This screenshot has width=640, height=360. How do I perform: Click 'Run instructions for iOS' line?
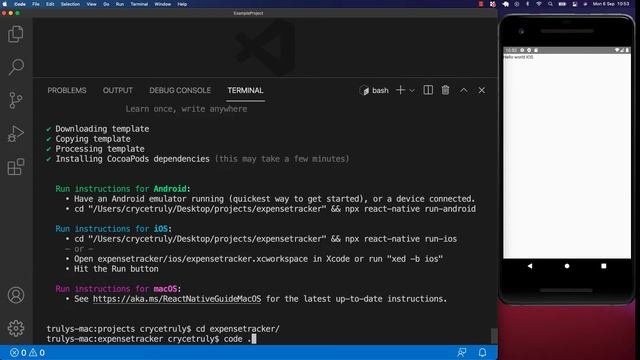(x=113, y=229)
